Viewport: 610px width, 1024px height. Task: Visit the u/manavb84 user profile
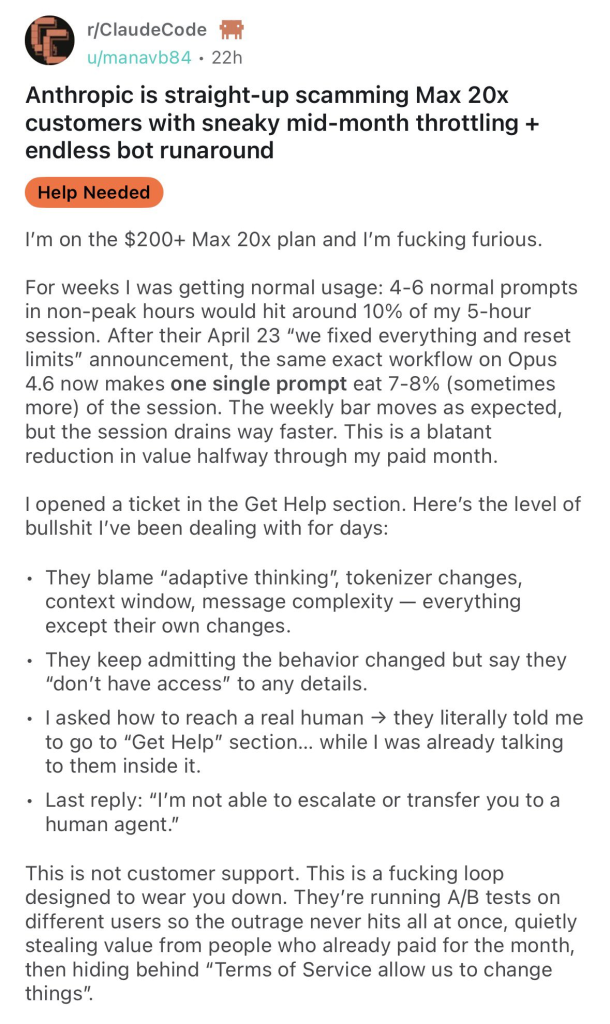139,58
